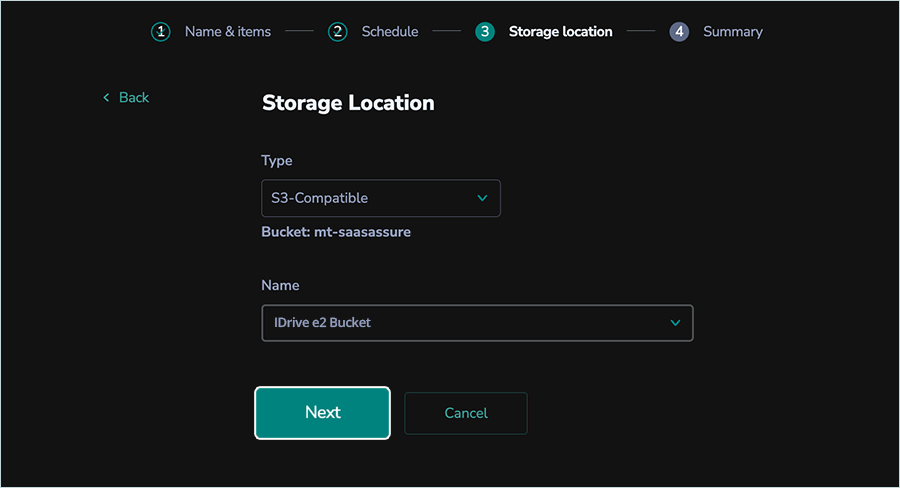Viewport: 900px width, 488px height.
Task: Click the Storage Location heading
Action: click(348, 103)
